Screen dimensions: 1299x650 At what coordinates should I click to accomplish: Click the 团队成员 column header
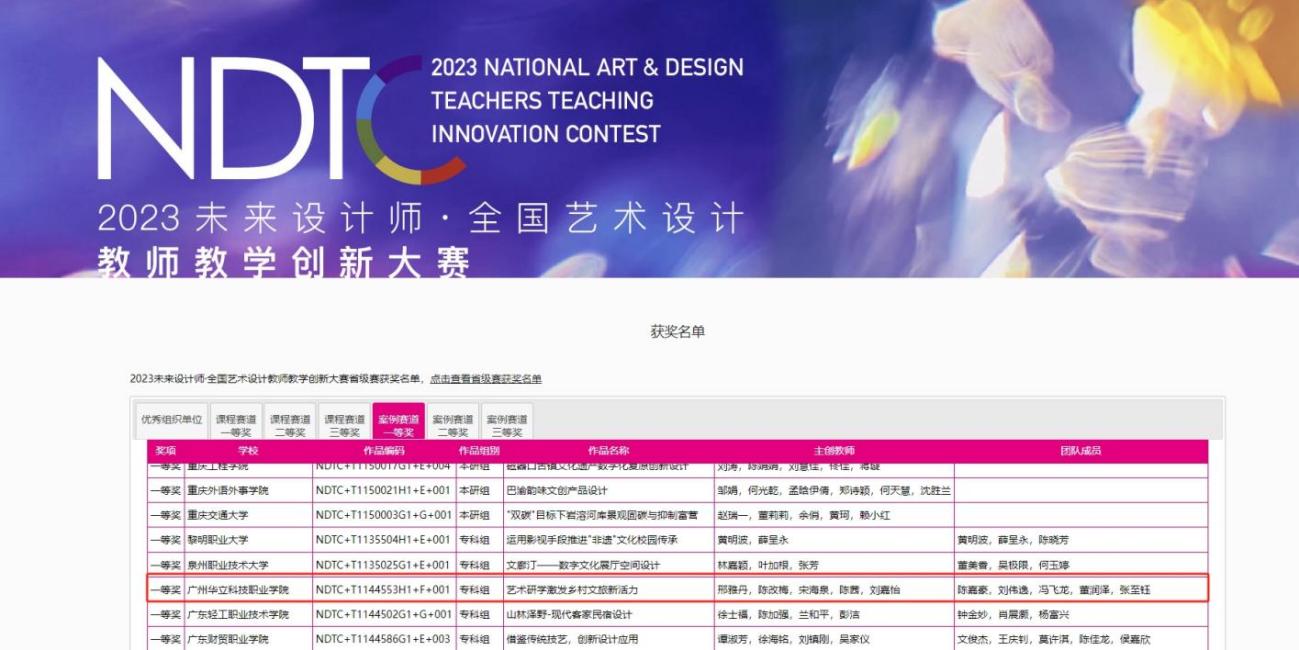click(1080, 451)
